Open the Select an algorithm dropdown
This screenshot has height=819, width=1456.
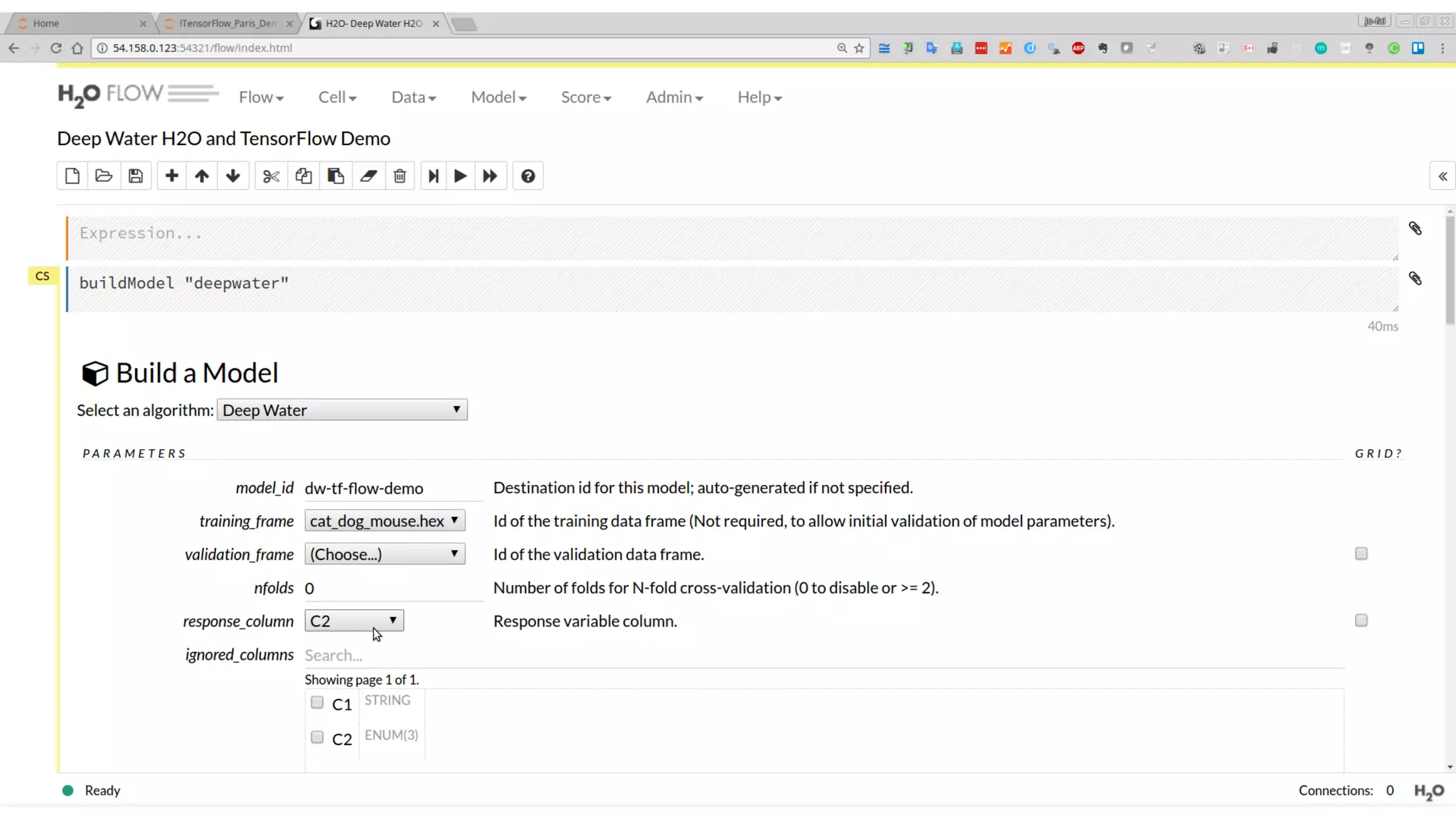[x=342, y=410]
